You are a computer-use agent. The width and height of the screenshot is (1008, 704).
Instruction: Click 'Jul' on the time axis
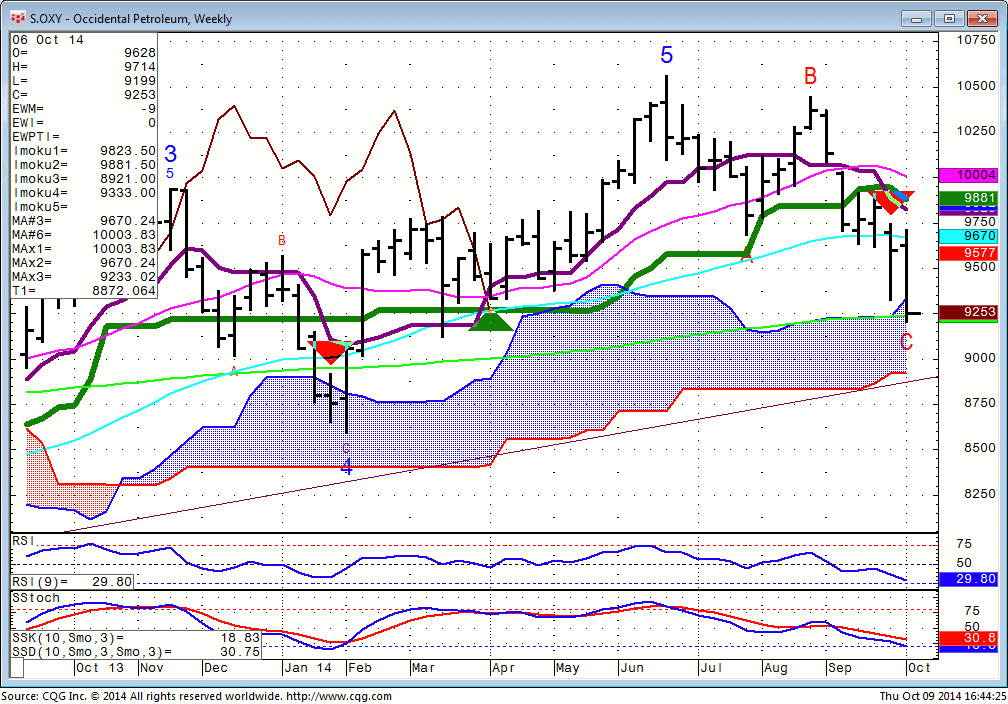pos(711,668)
